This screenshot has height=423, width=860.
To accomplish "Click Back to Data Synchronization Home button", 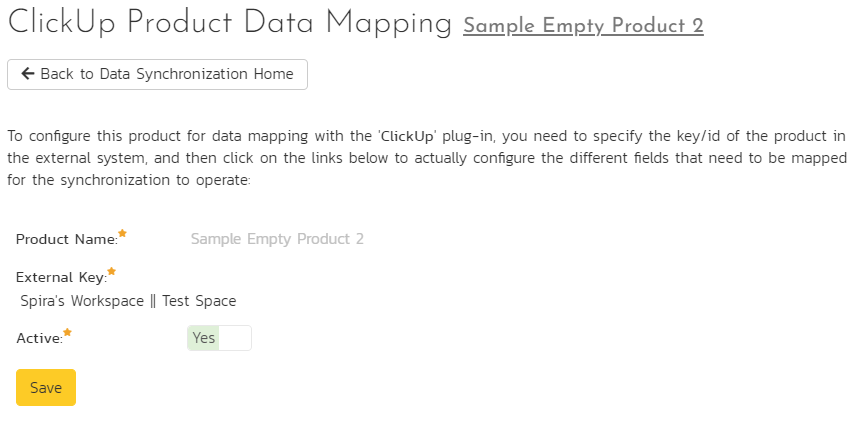I will click(157, 74).
